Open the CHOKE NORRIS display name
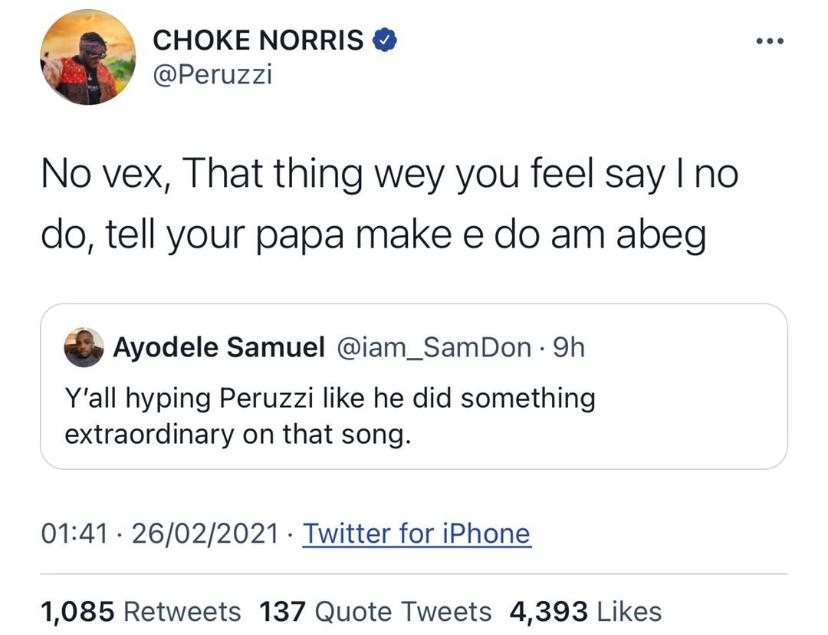Screen dimensions: 828x635 [x=257, y=40]
